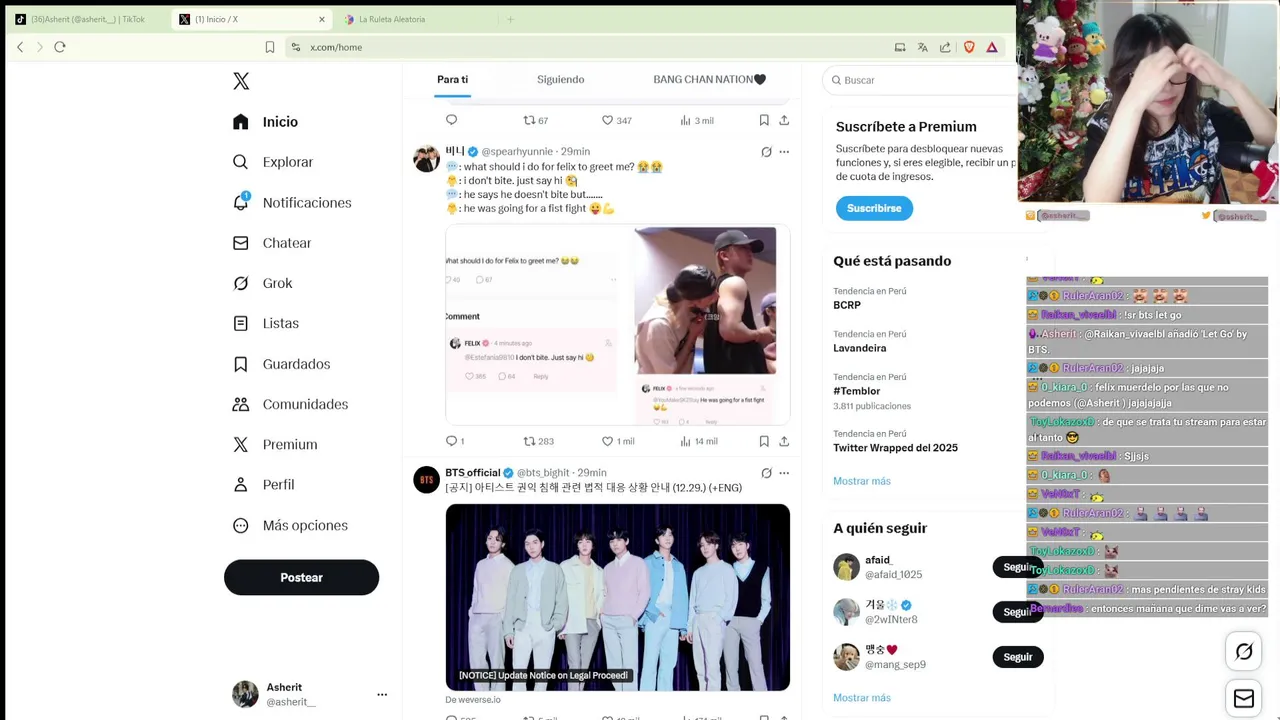Switch to the Siguiendo tab
The width and height of the screenshot is (1280, 720).
pyautogui.click(x=560, y=79)
